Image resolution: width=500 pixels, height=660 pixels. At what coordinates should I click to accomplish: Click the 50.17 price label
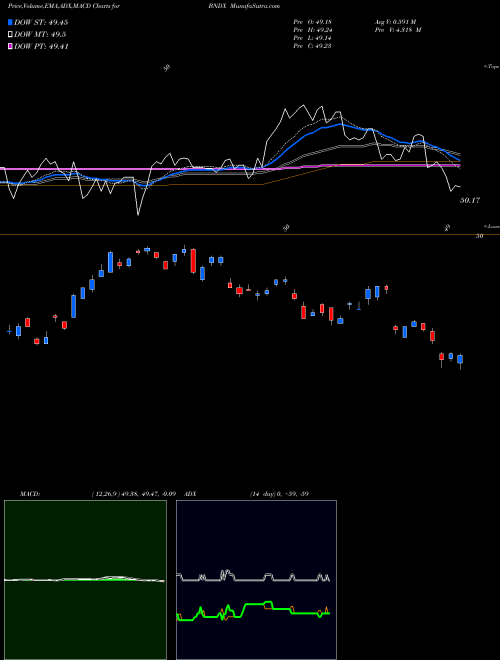point(470,201)
